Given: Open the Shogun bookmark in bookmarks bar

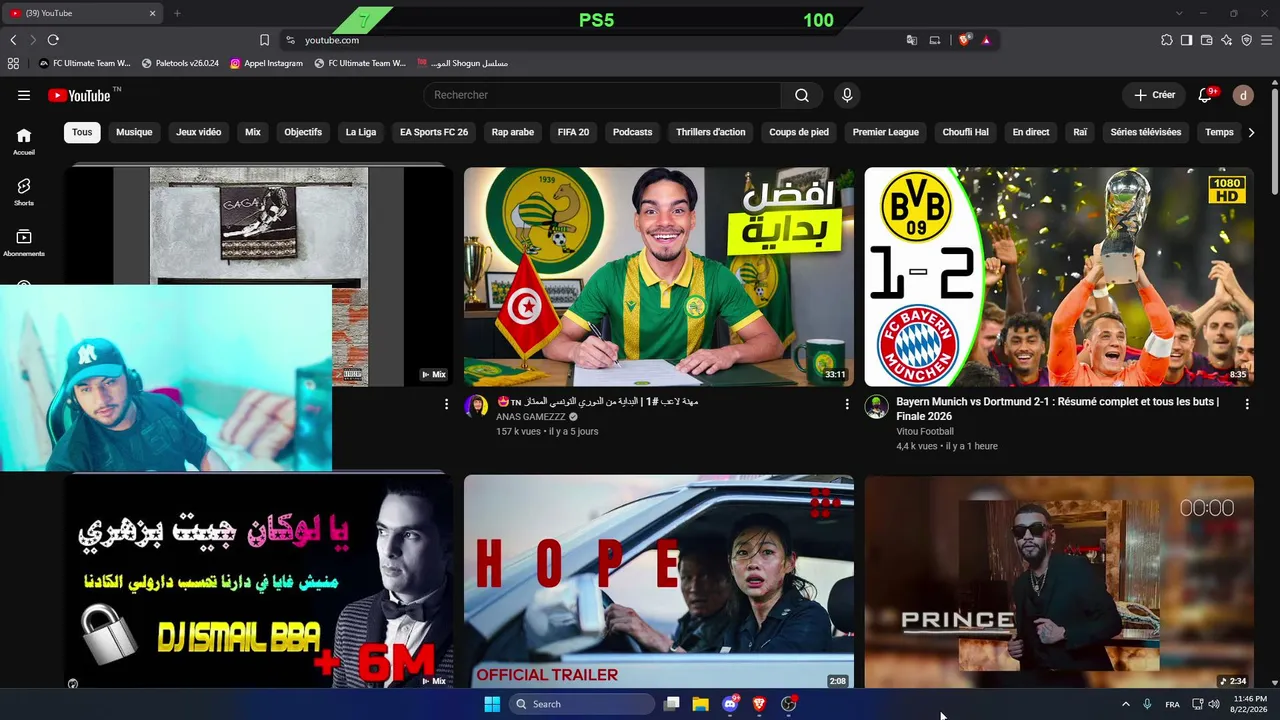Looking at the screenshot, I should click(x=462, y=63).
